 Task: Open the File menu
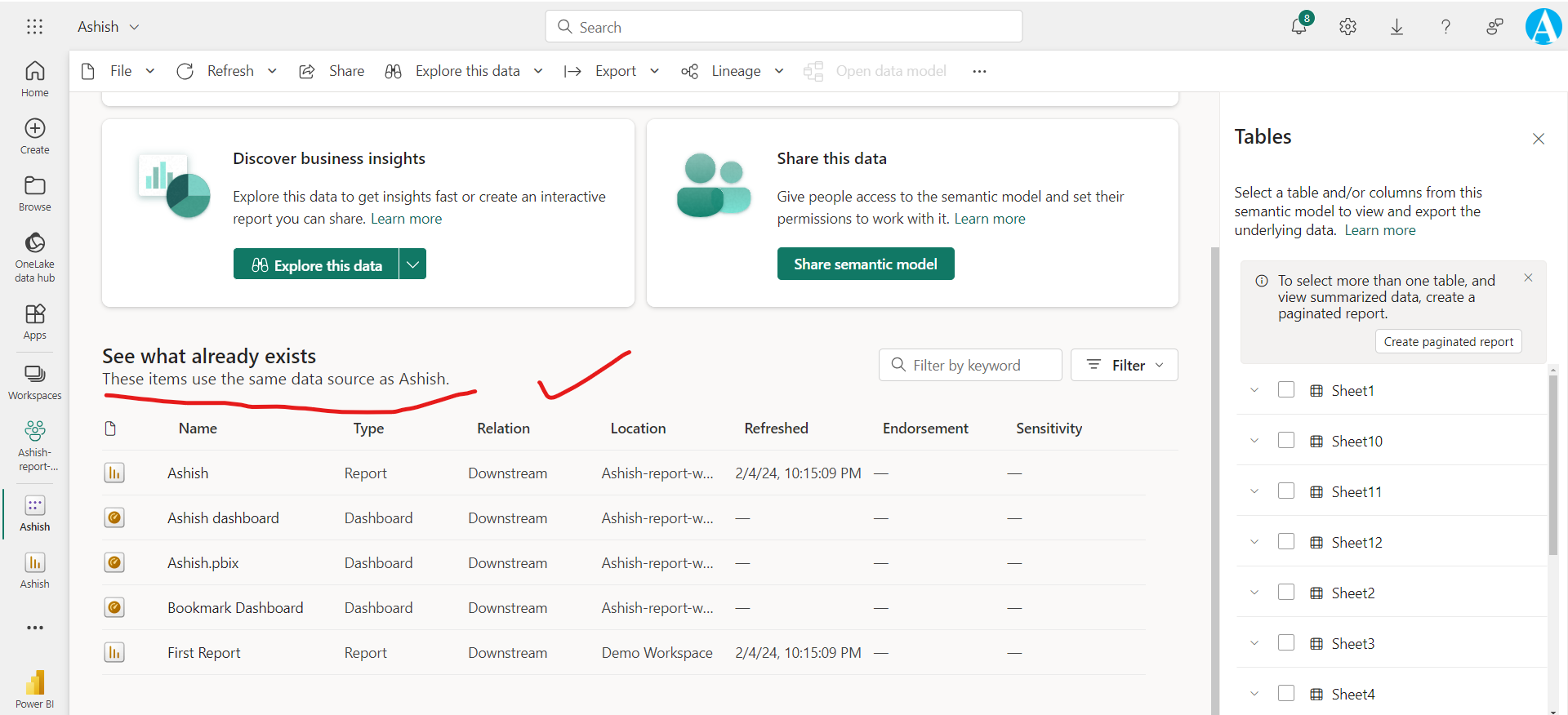(120, 71)
